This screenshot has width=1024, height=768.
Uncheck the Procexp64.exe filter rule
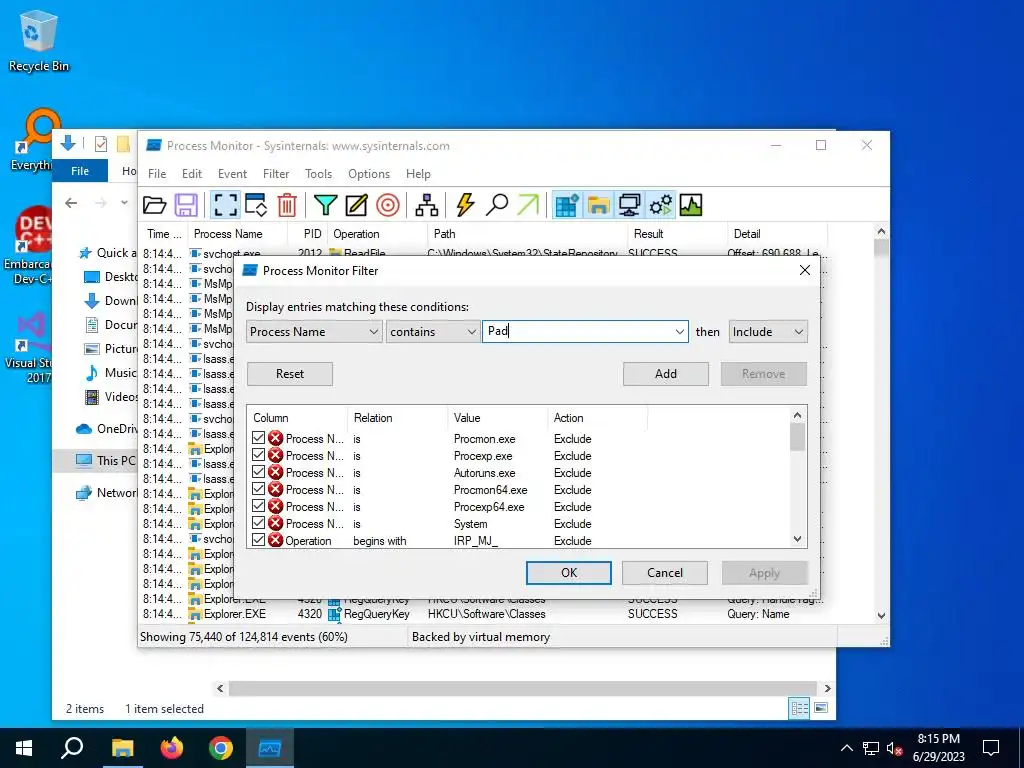click(259, 506)
